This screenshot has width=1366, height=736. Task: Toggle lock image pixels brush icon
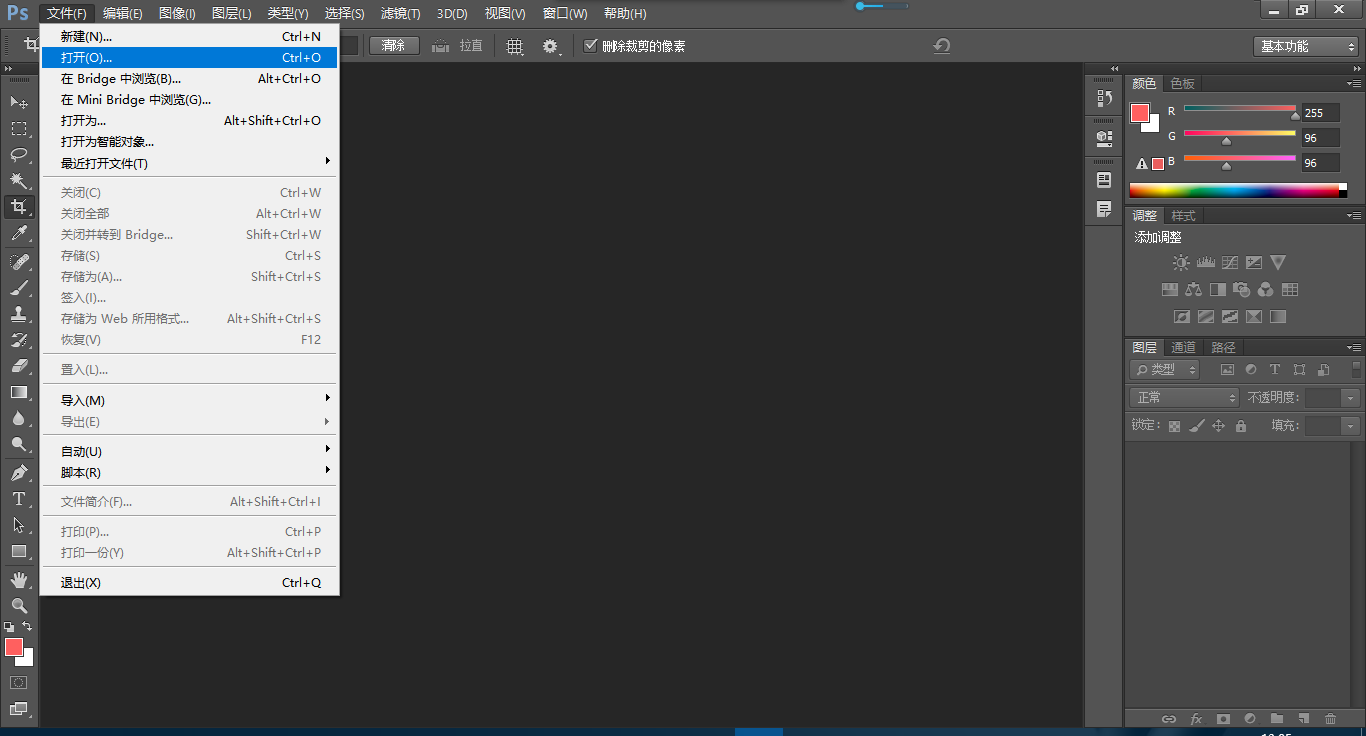tap(1196, 426)
